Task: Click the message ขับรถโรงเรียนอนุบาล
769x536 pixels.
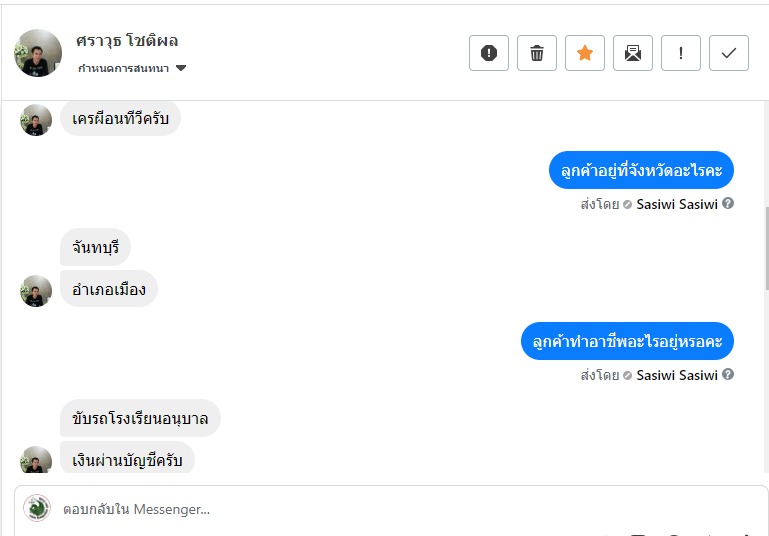Action: [140, 418]
